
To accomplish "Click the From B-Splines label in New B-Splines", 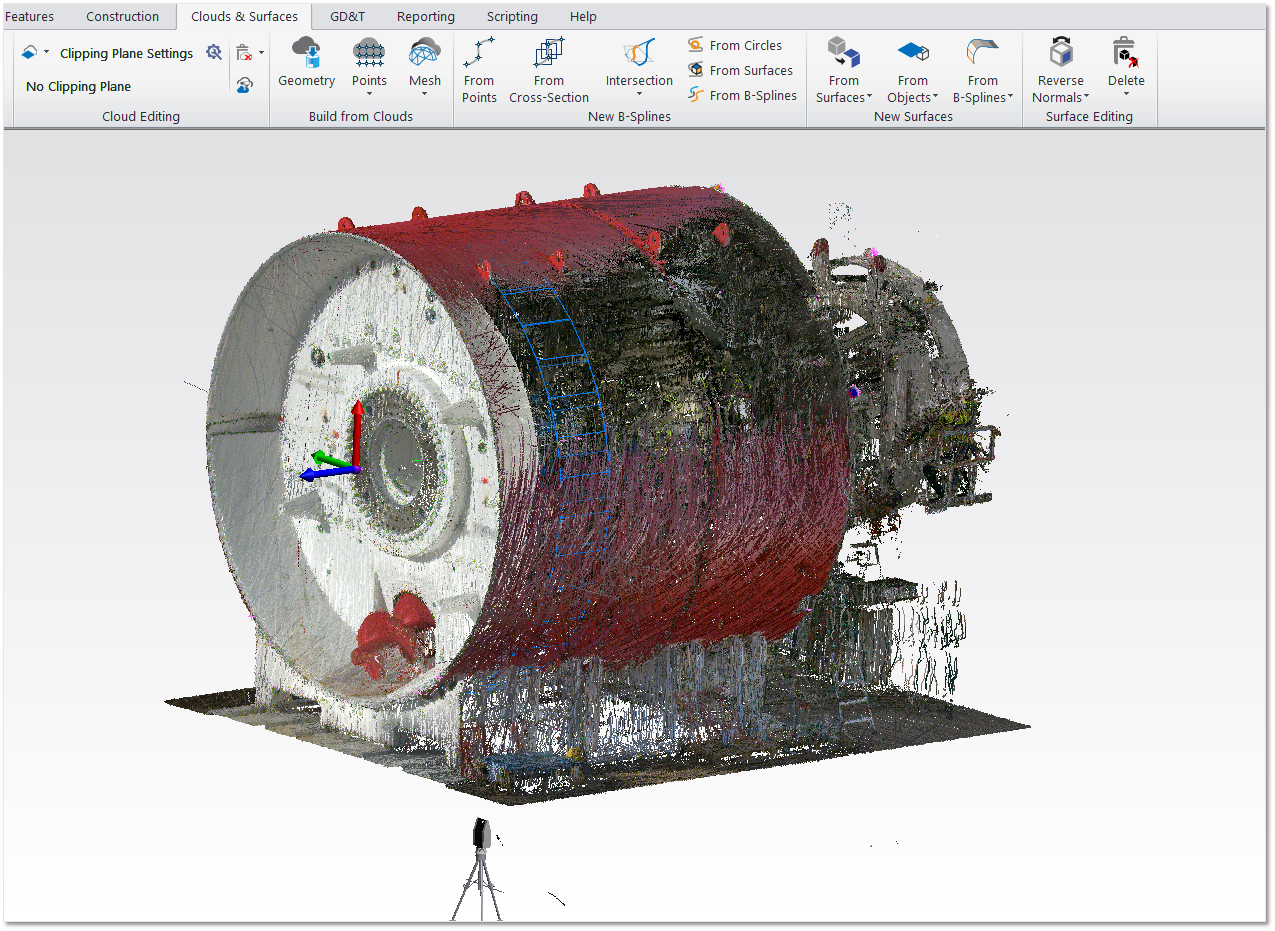I will (x=753, y=95).
